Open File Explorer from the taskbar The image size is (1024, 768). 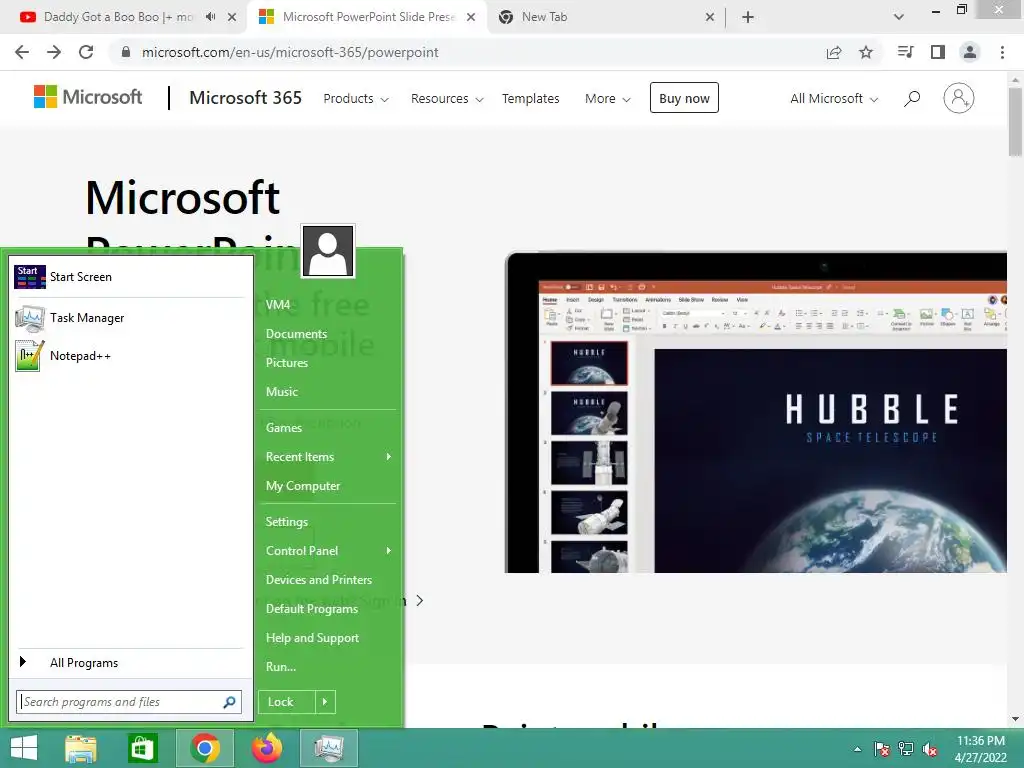[x=81, y=748]
